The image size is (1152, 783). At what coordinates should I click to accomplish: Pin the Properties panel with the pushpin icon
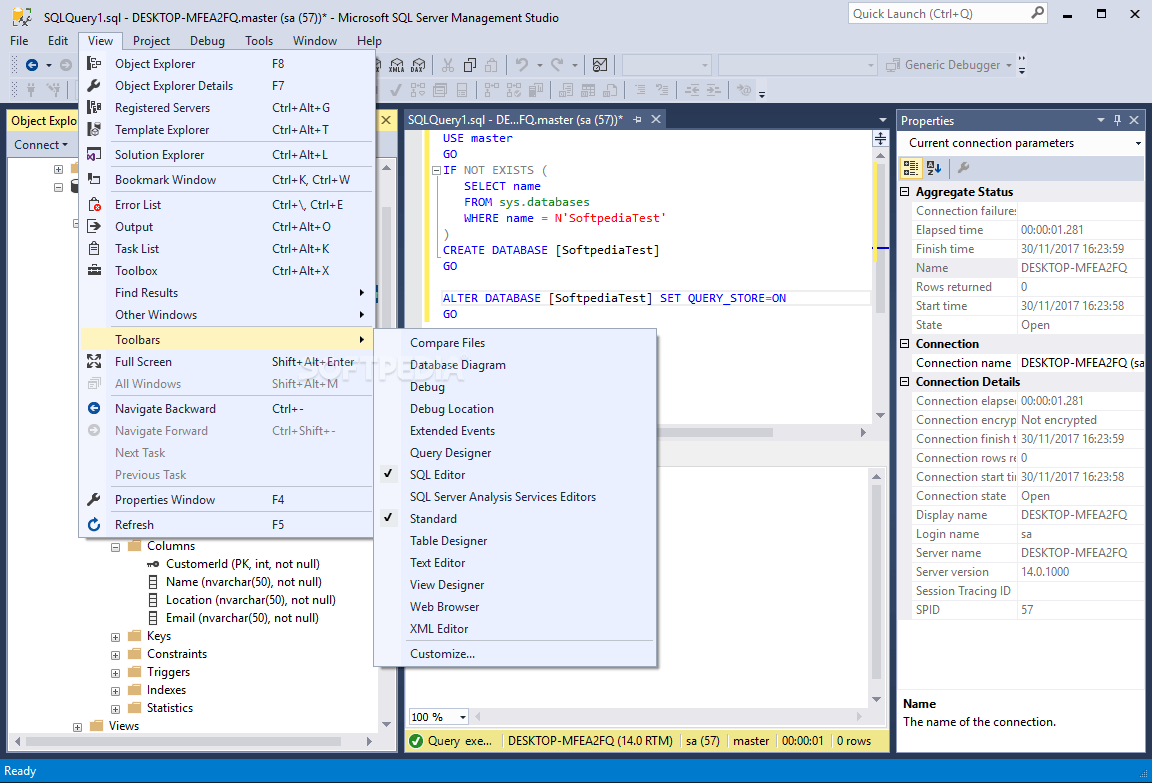[x=1117, y=120]
